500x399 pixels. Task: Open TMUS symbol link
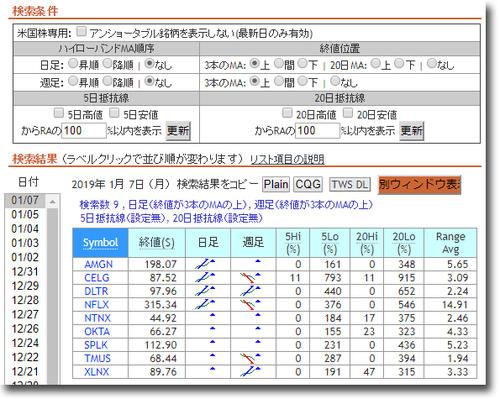[x=97, y=358]
